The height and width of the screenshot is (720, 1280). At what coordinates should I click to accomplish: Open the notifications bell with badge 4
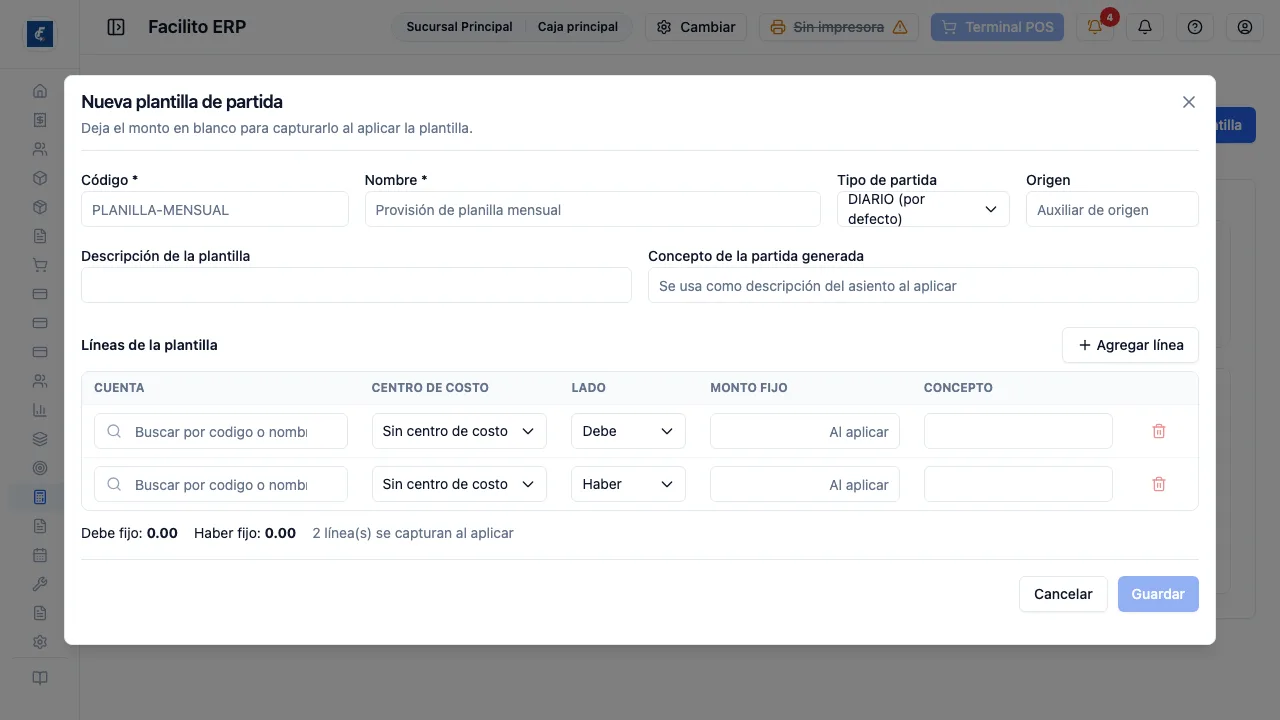tap(1095, 27)
